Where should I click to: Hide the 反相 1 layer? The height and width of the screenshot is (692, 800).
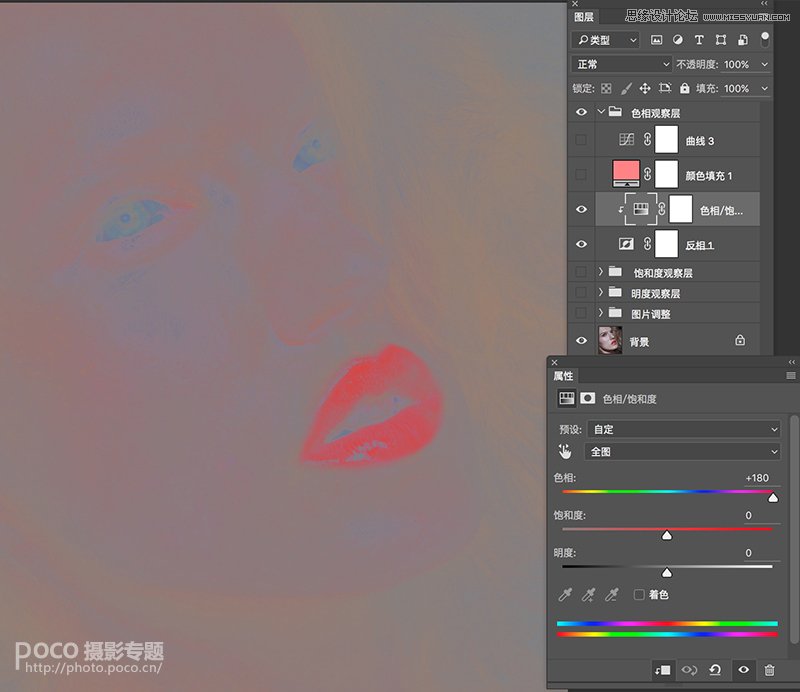tap(581, 244)
